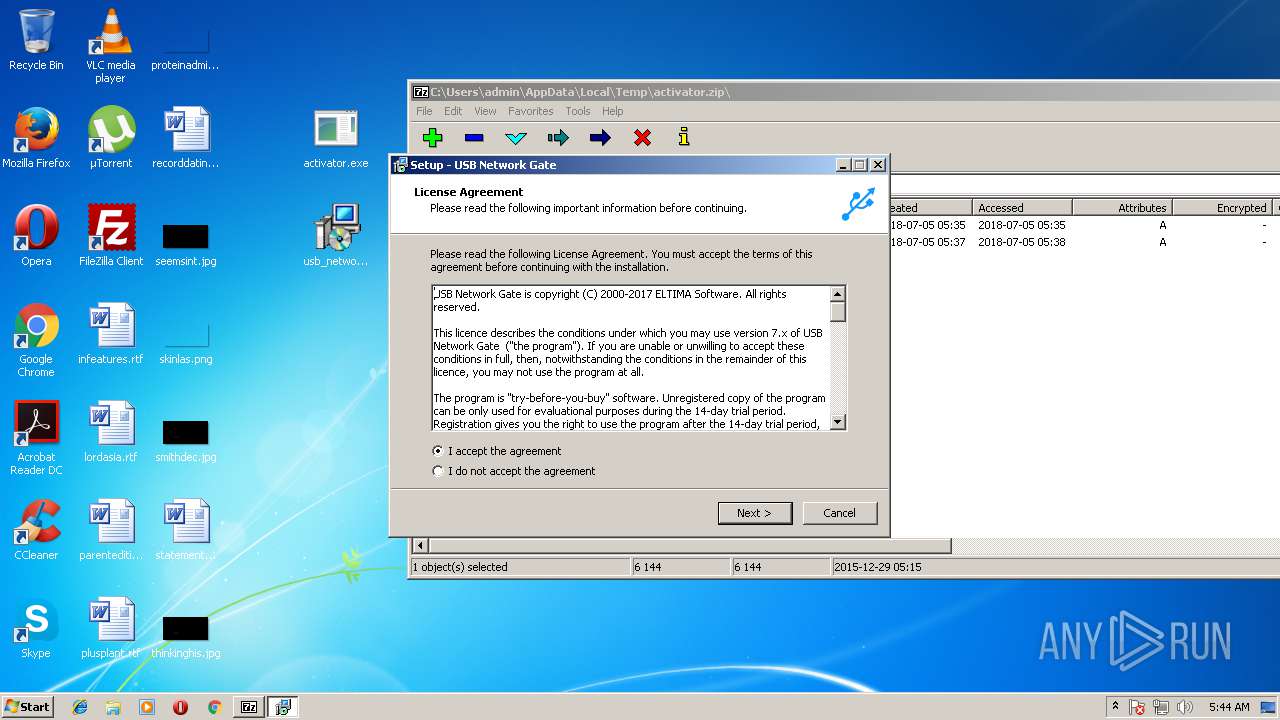The width and height of the screenshot is (1280, 720).
Task: Select the skinlas.png desktop file
Action: 186,341
